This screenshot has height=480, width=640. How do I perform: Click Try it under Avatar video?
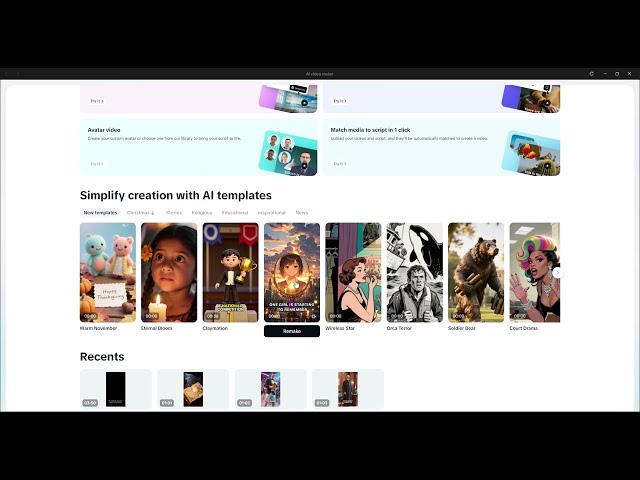coord(97,164)
